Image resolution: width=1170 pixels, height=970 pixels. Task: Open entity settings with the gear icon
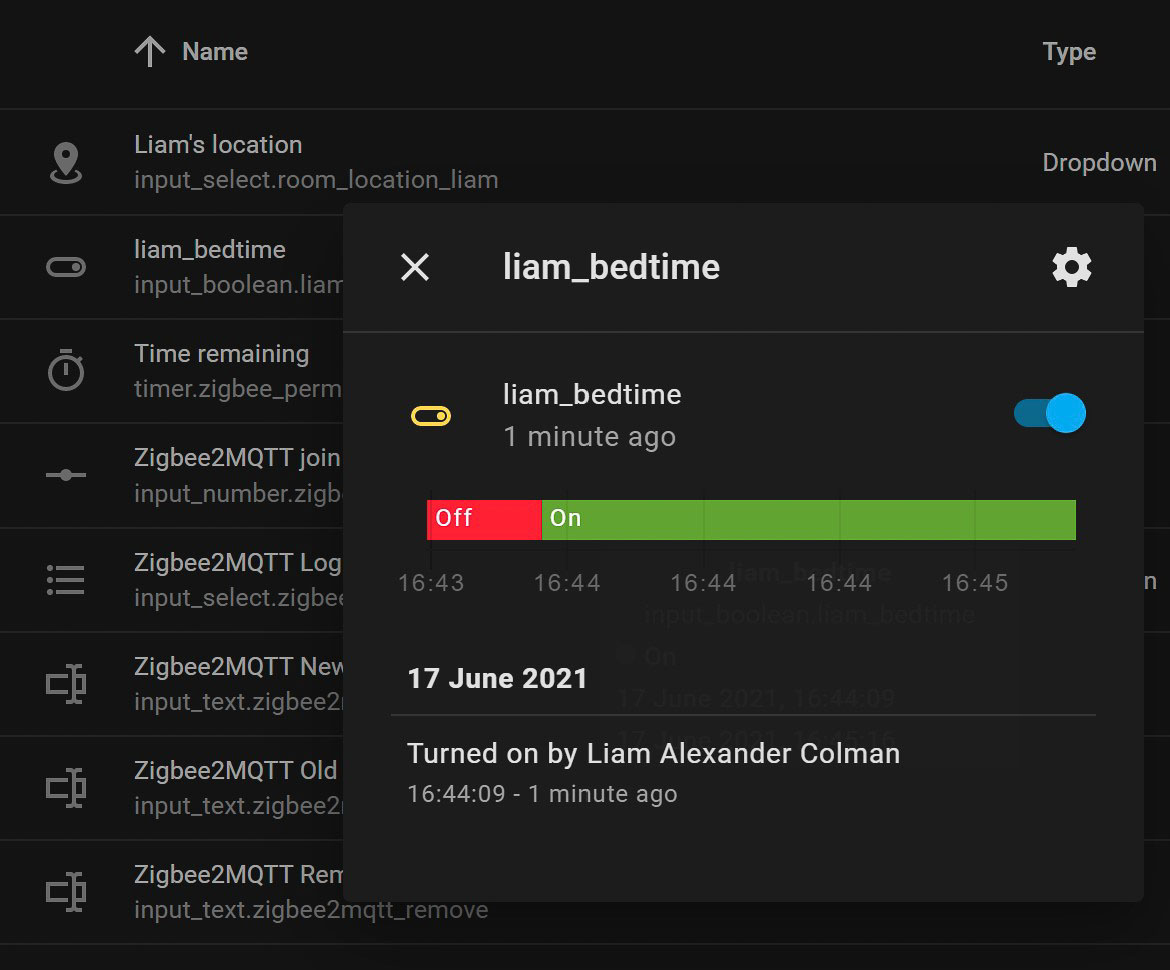point(1071,266)
